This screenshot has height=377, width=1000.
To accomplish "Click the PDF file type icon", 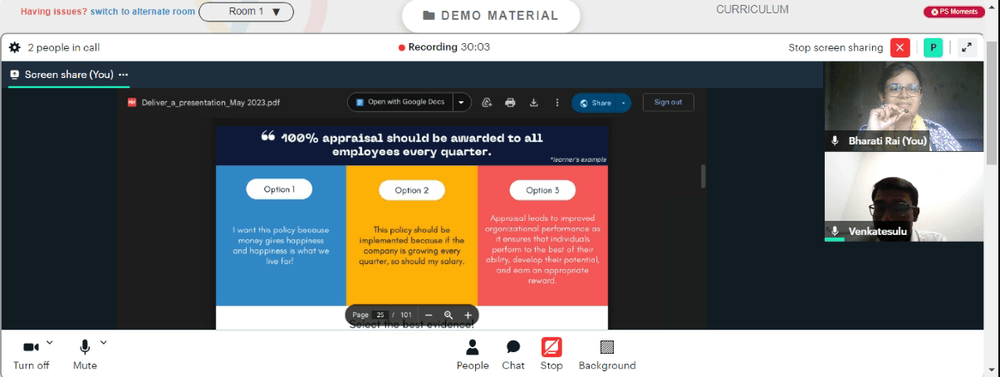I will click(132, 102).
